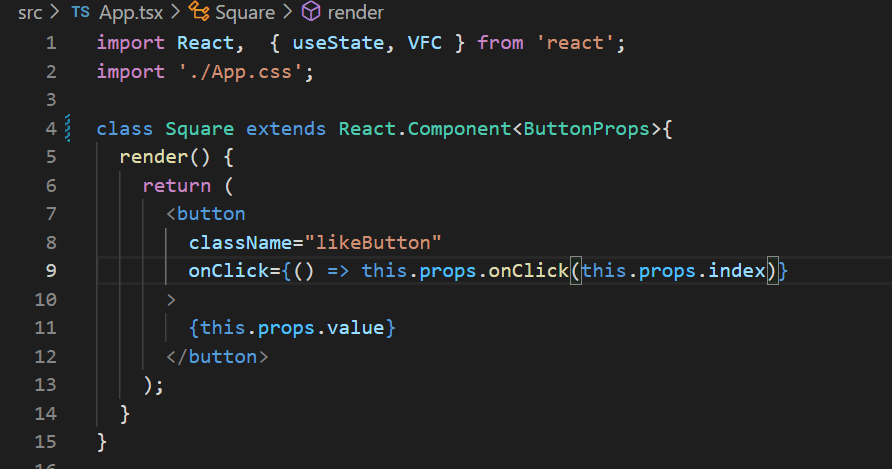Expand chevron after src in breadcrumb
The image size is (892, 469).
click(x=55, y=12)
